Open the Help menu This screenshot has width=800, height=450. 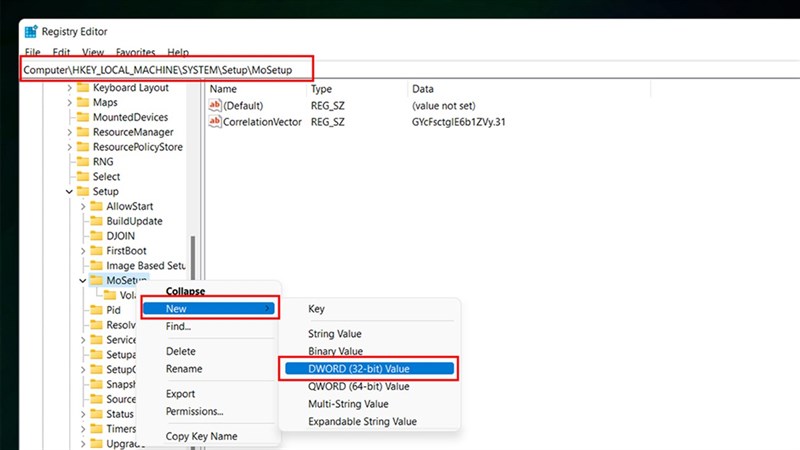178,52
